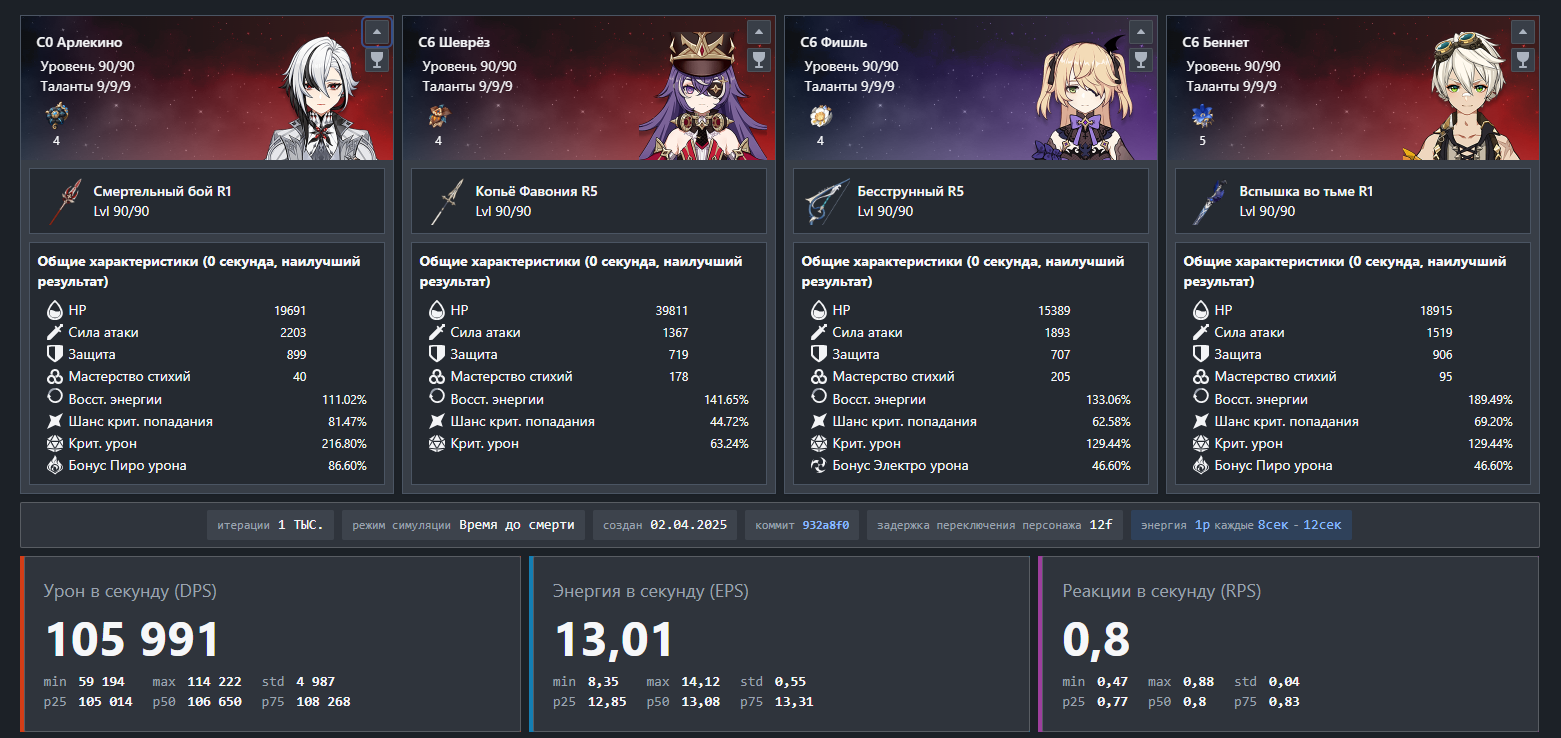Click Беннет's Pyro damage bonus icon

click(x=1201, y=465)
